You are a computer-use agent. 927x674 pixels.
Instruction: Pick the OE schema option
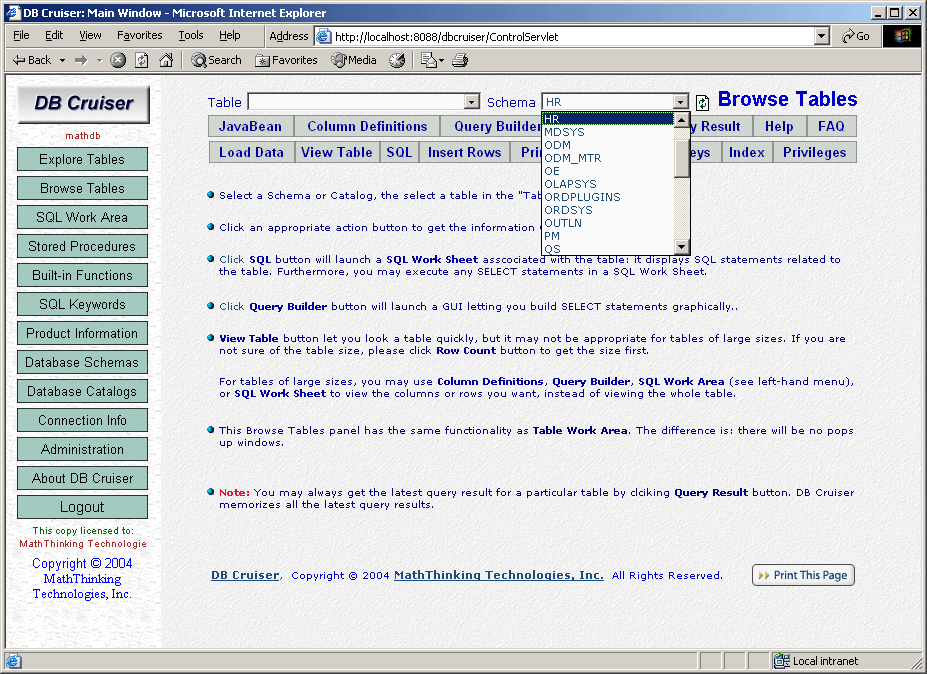coord(608,171)
